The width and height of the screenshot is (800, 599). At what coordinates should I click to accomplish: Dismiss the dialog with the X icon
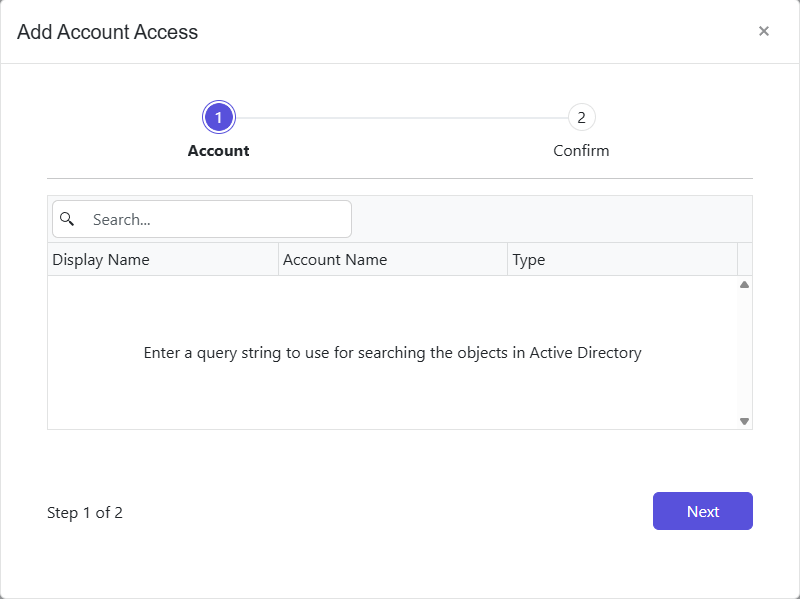pyautogui.click(x=764, y=31)
